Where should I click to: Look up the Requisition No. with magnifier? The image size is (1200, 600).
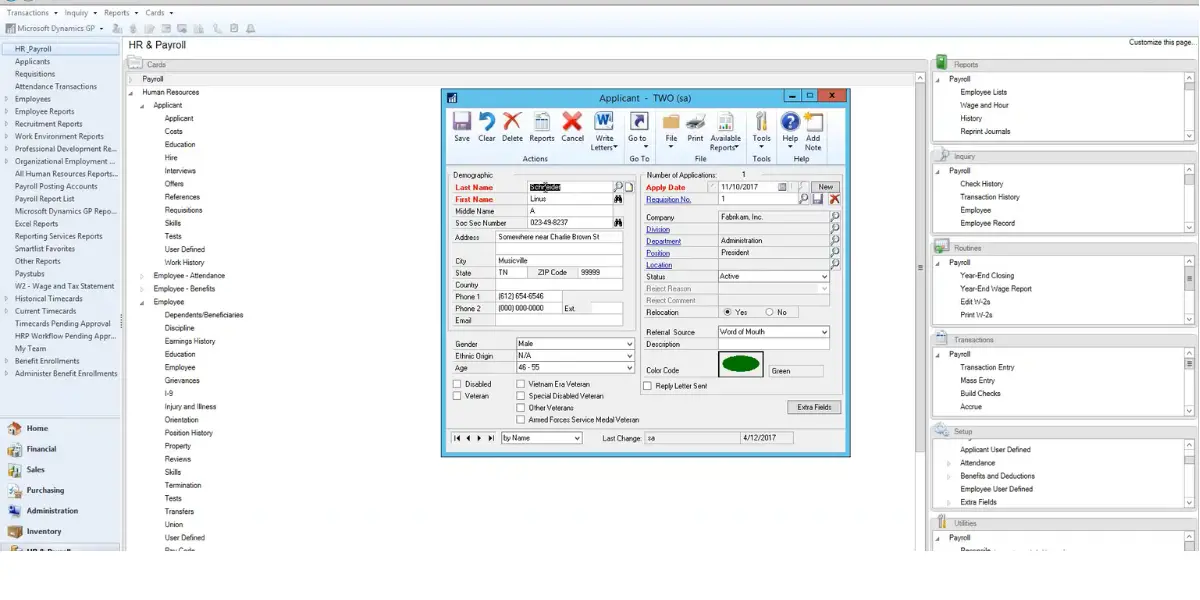[804, 199]
